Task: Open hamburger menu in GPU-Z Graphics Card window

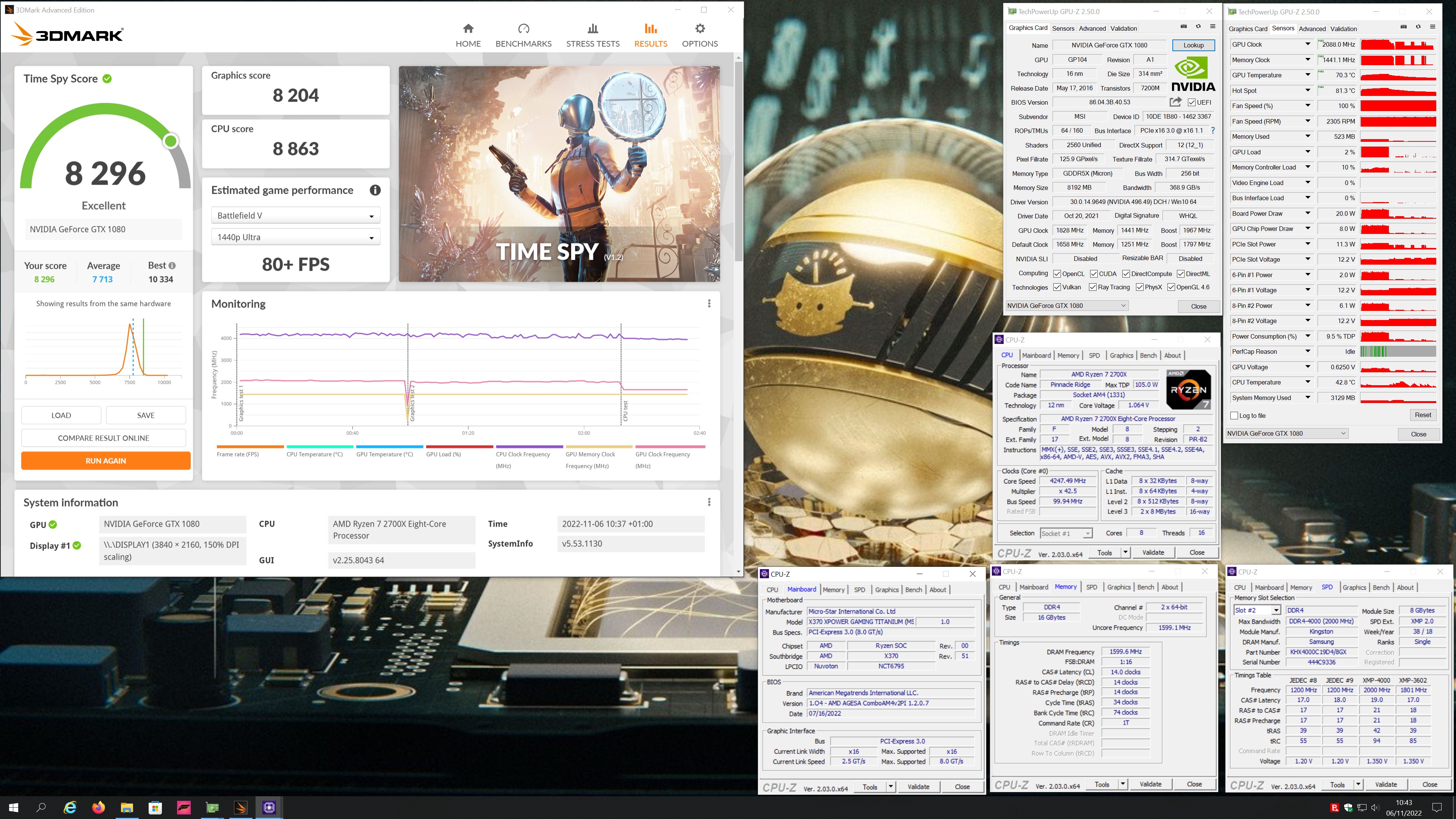Action: click(1213, 27)
